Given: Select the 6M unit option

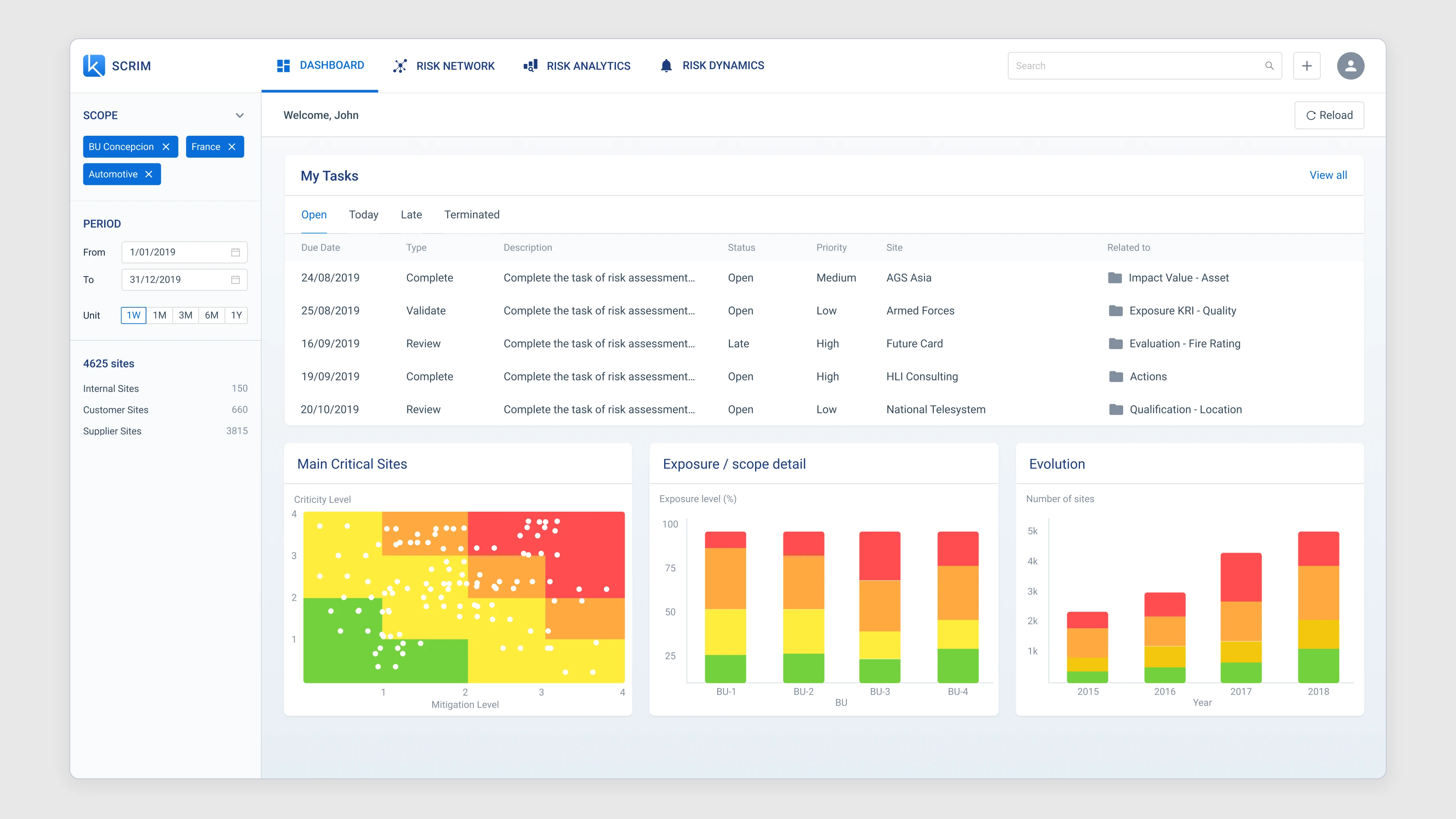Looking at the screenshot, I should tap(212, 315).
